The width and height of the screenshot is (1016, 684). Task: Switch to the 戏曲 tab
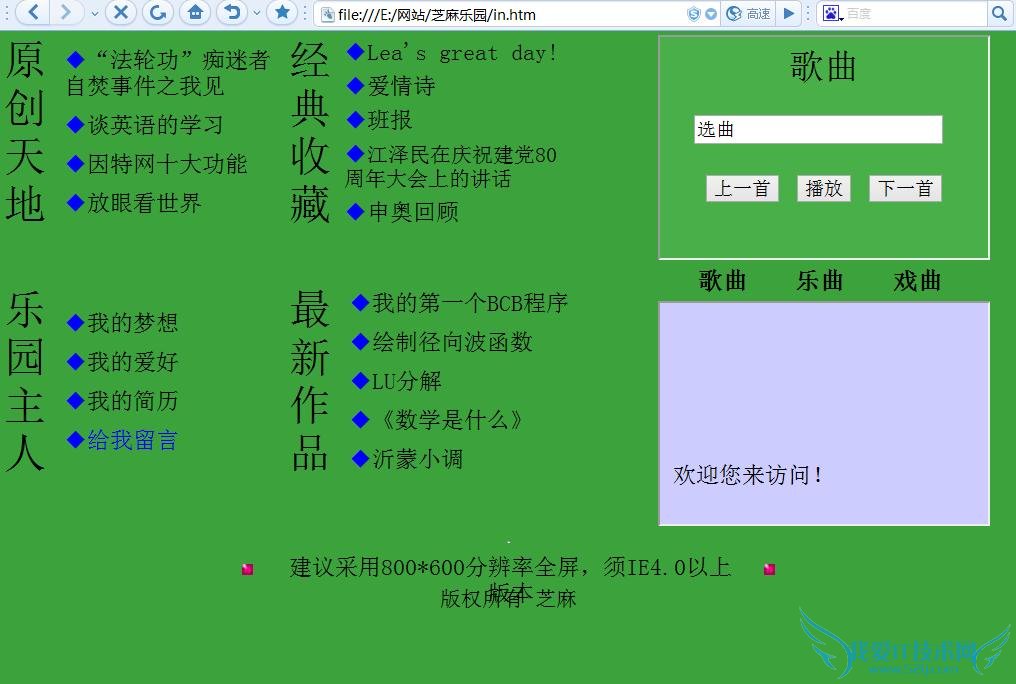(915, 281)
